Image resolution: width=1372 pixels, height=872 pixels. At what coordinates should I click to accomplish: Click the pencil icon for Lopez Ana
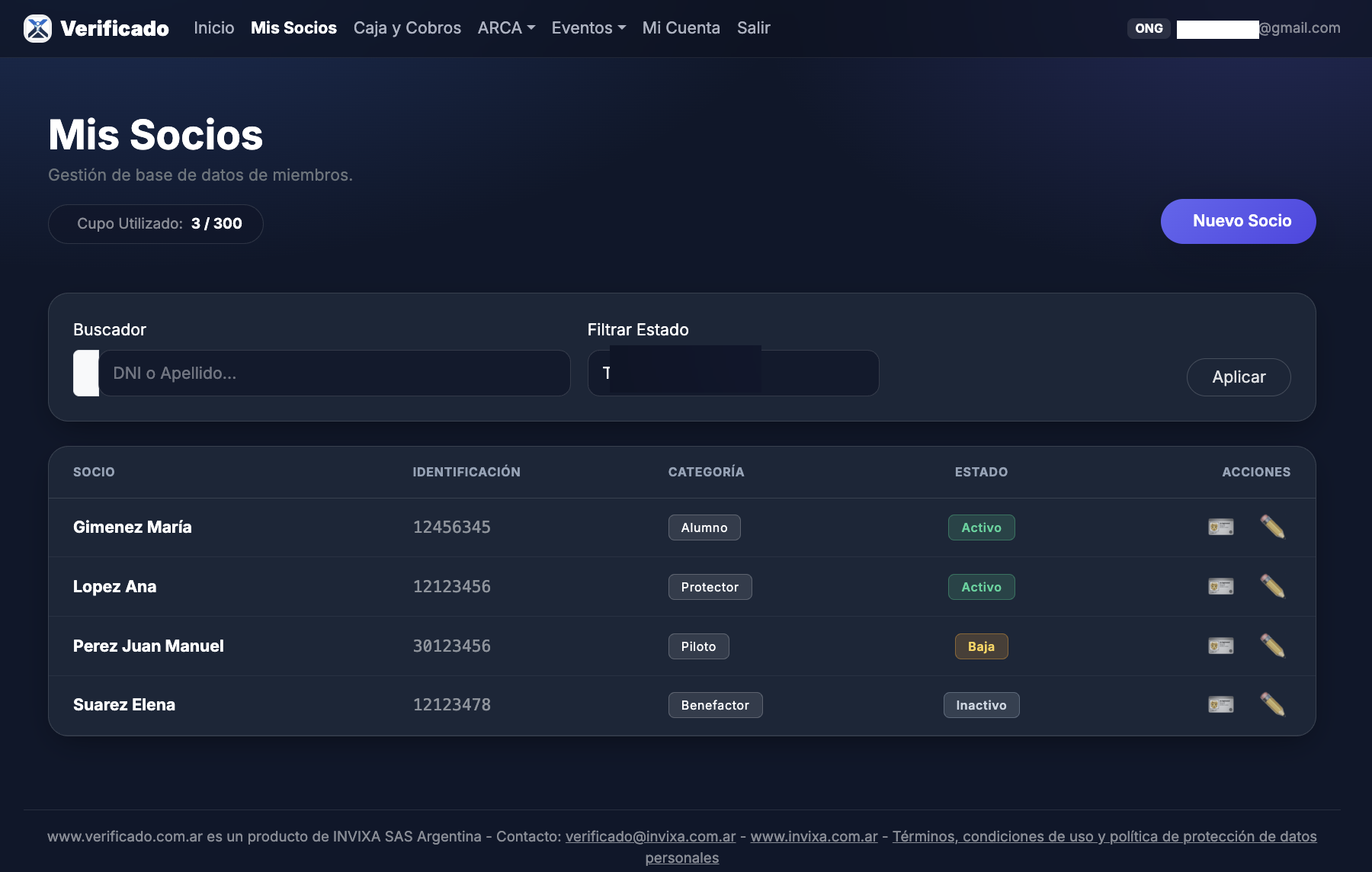[x=1272, y=586]
